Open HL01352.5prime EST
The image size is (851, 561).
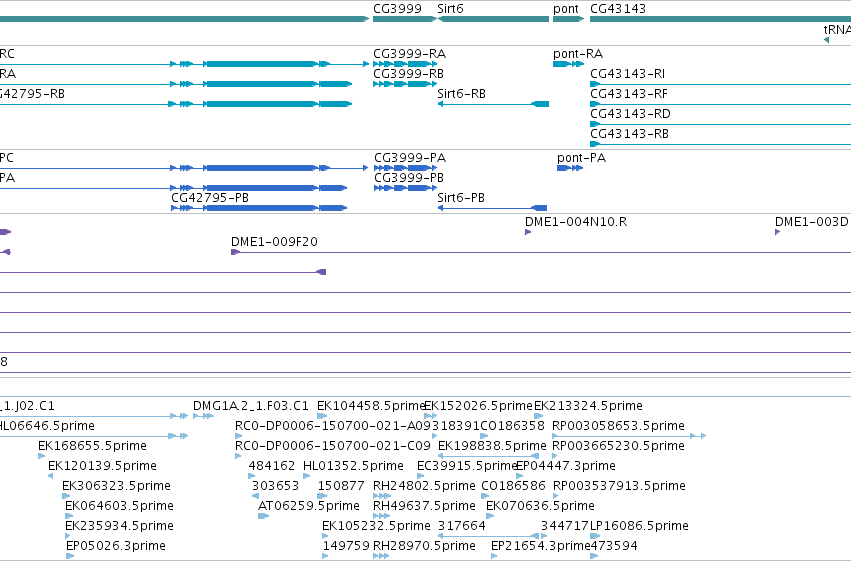[x=353, y=466]
